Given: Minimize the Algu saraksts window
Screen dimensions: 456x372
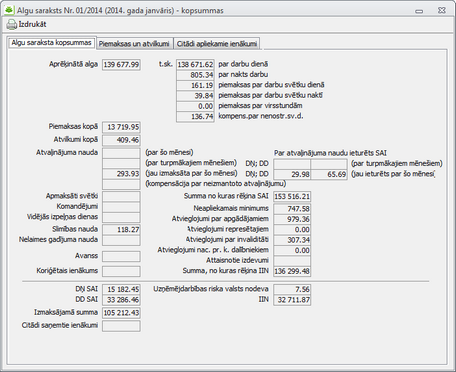Looking at the screenshot, I should click(419, 11).
